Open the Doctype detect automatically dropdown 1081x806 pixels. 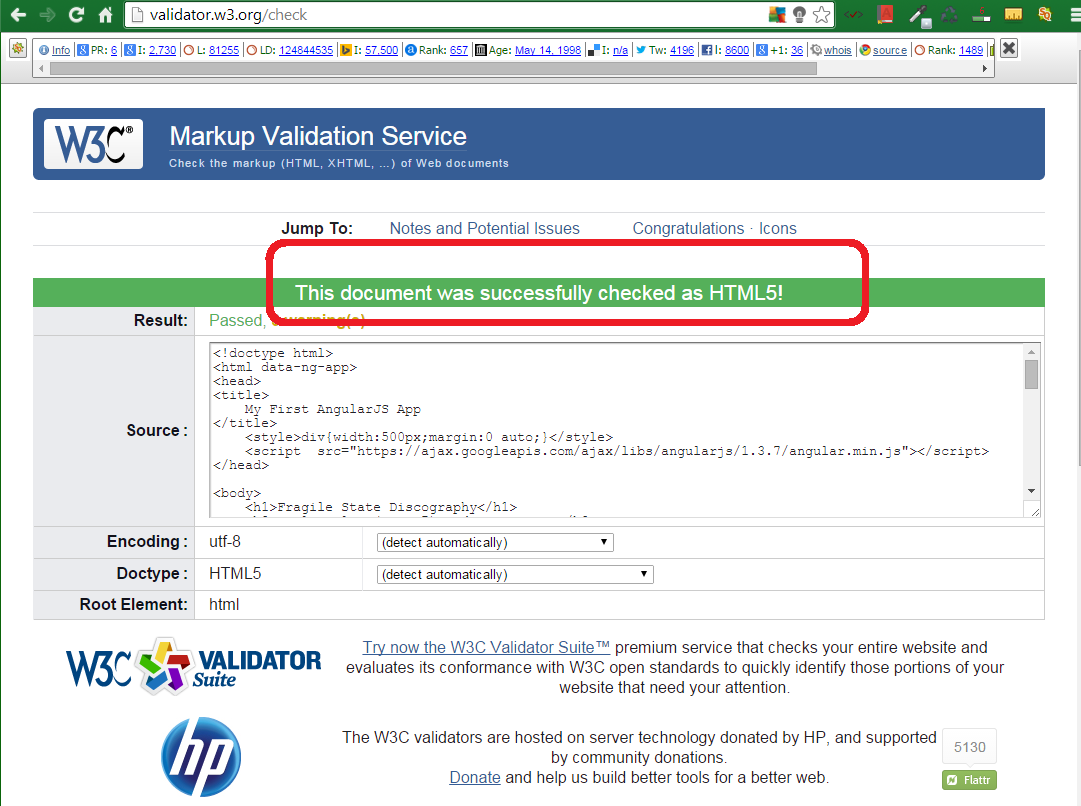(514, 574)
